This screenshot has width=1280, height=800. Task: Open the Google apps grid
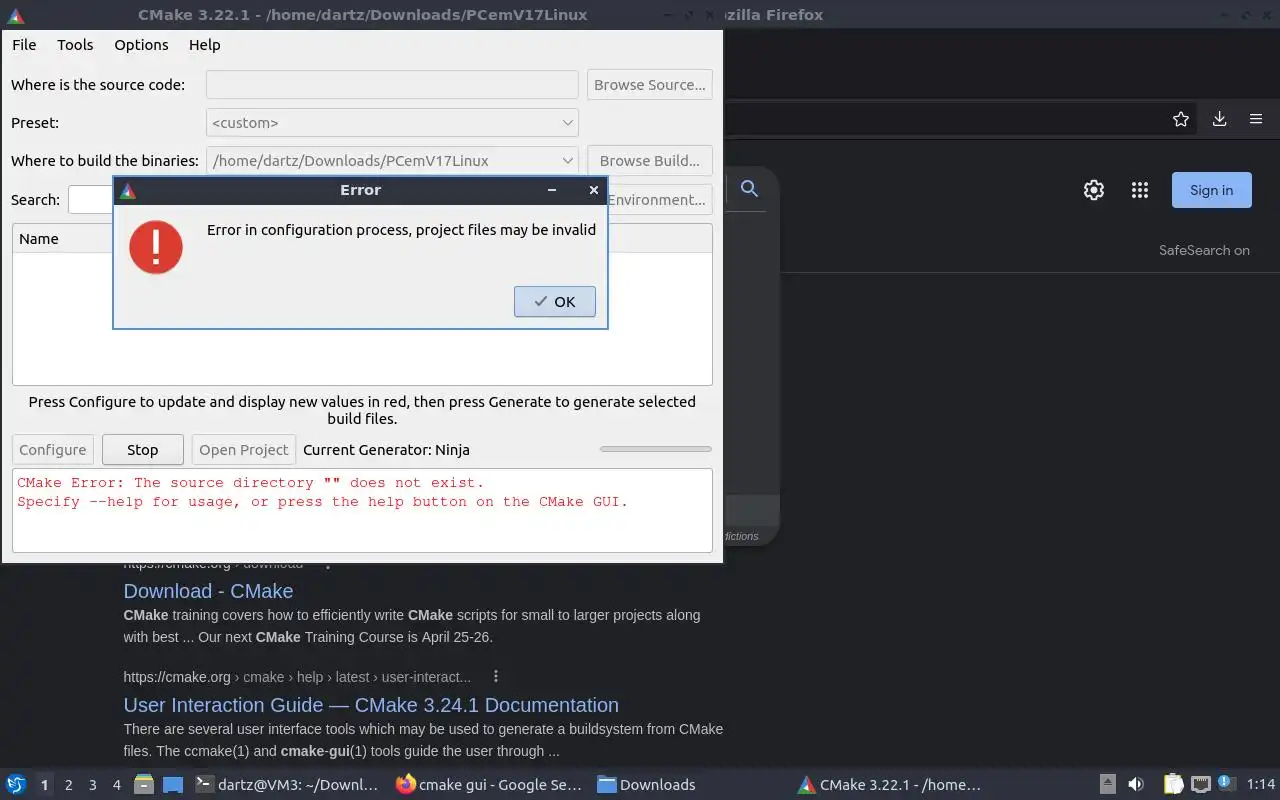[x=1140, y=190]
